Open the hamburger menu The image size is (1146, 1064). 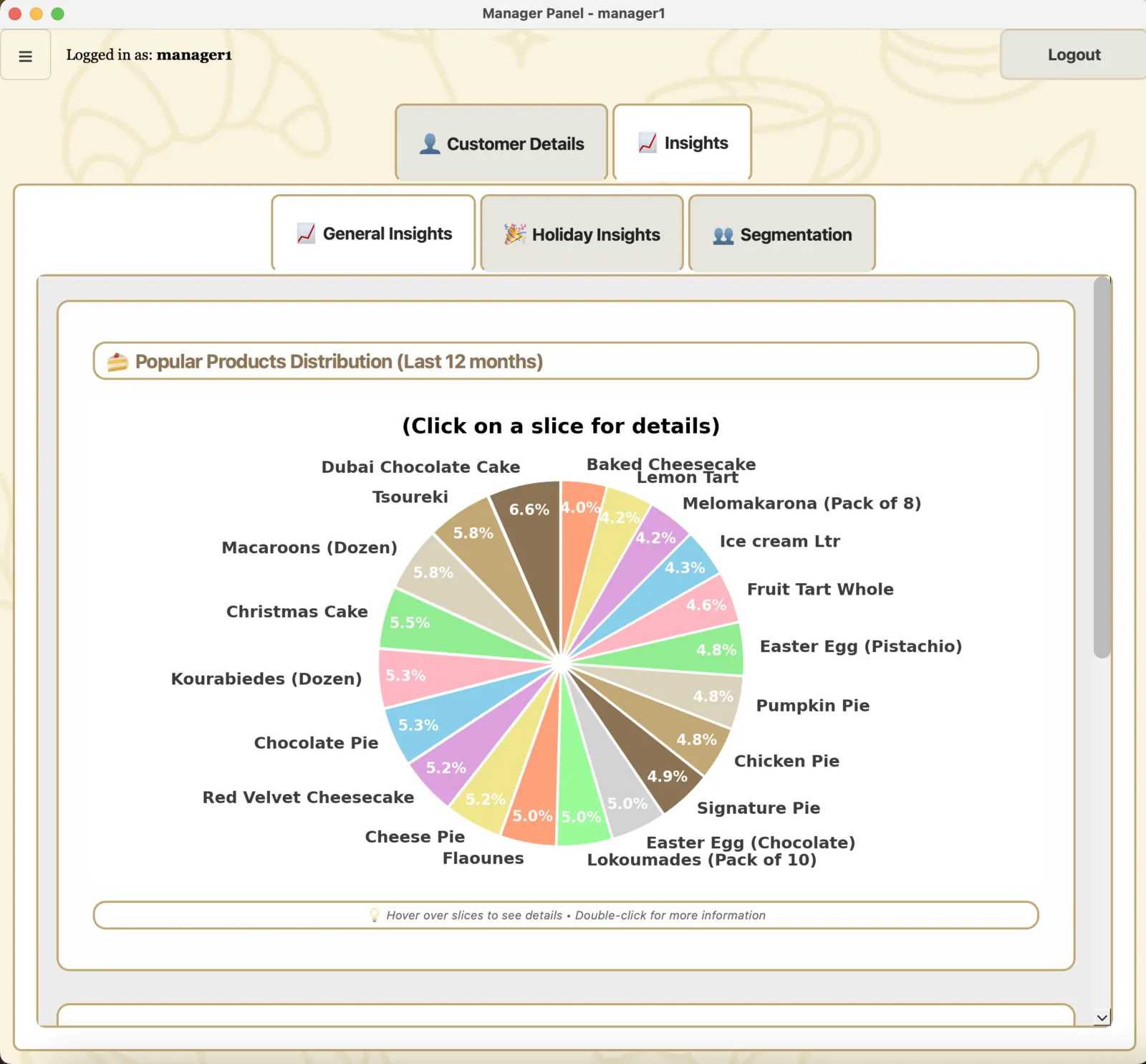(26, 55)
